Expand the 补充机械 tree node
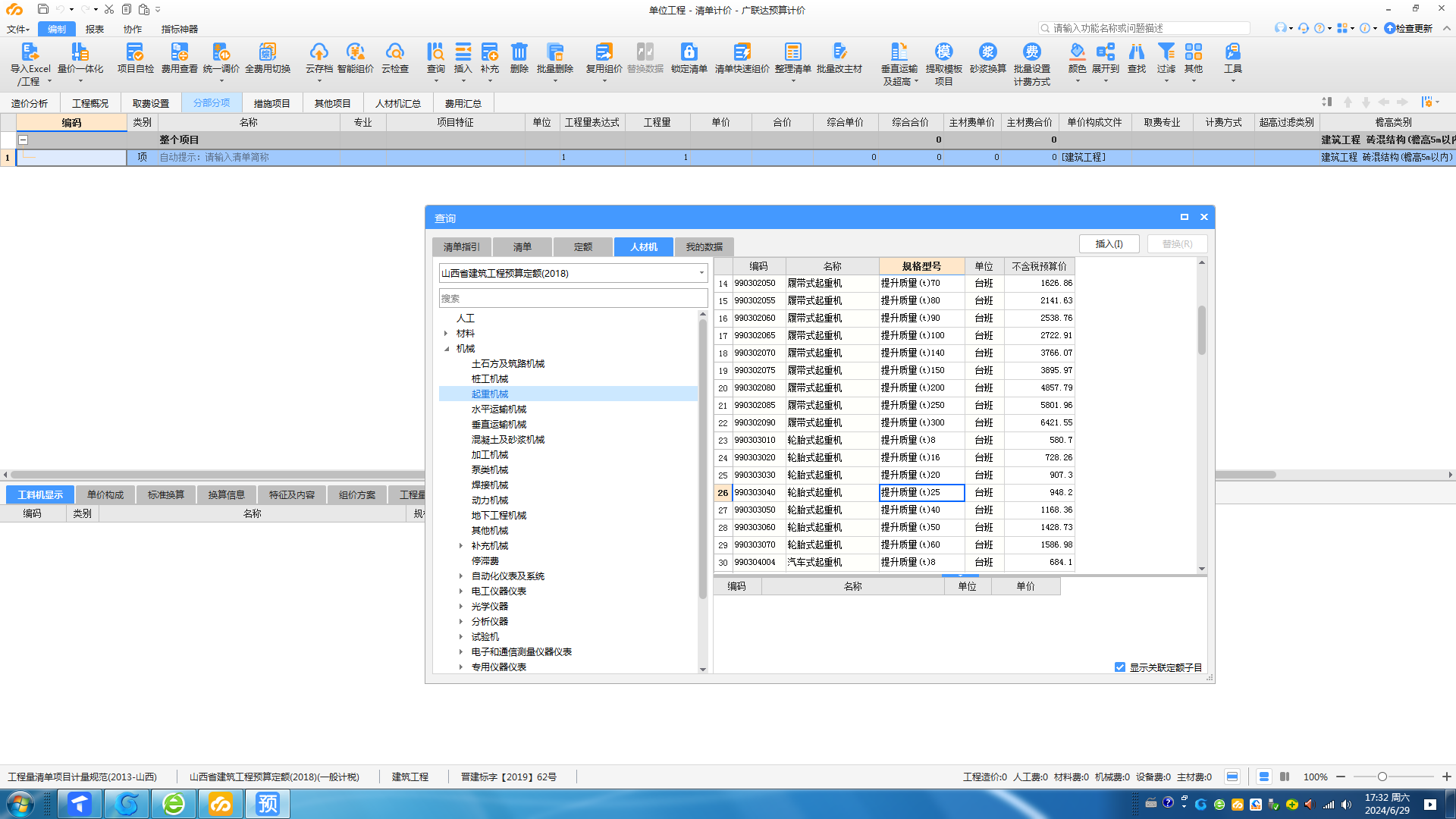The image size is (1456, 819). [461, 546]
